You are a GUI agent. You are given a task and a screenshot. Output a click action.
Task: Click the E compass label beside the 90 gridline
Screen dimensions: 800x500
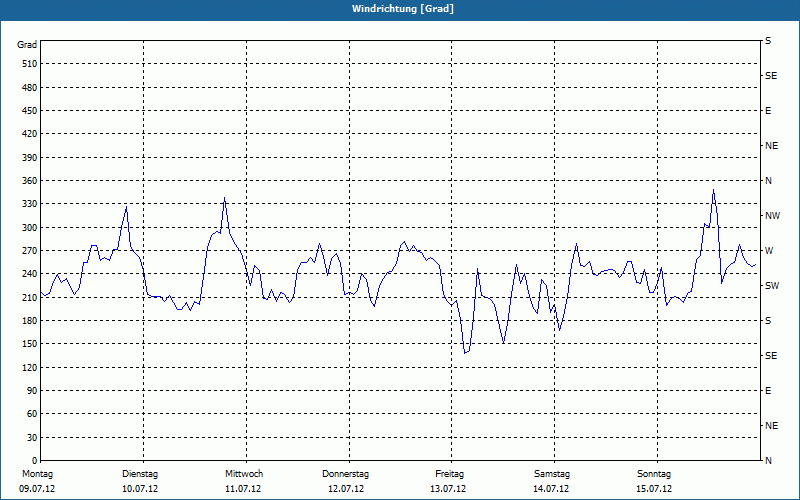(768, 391)
